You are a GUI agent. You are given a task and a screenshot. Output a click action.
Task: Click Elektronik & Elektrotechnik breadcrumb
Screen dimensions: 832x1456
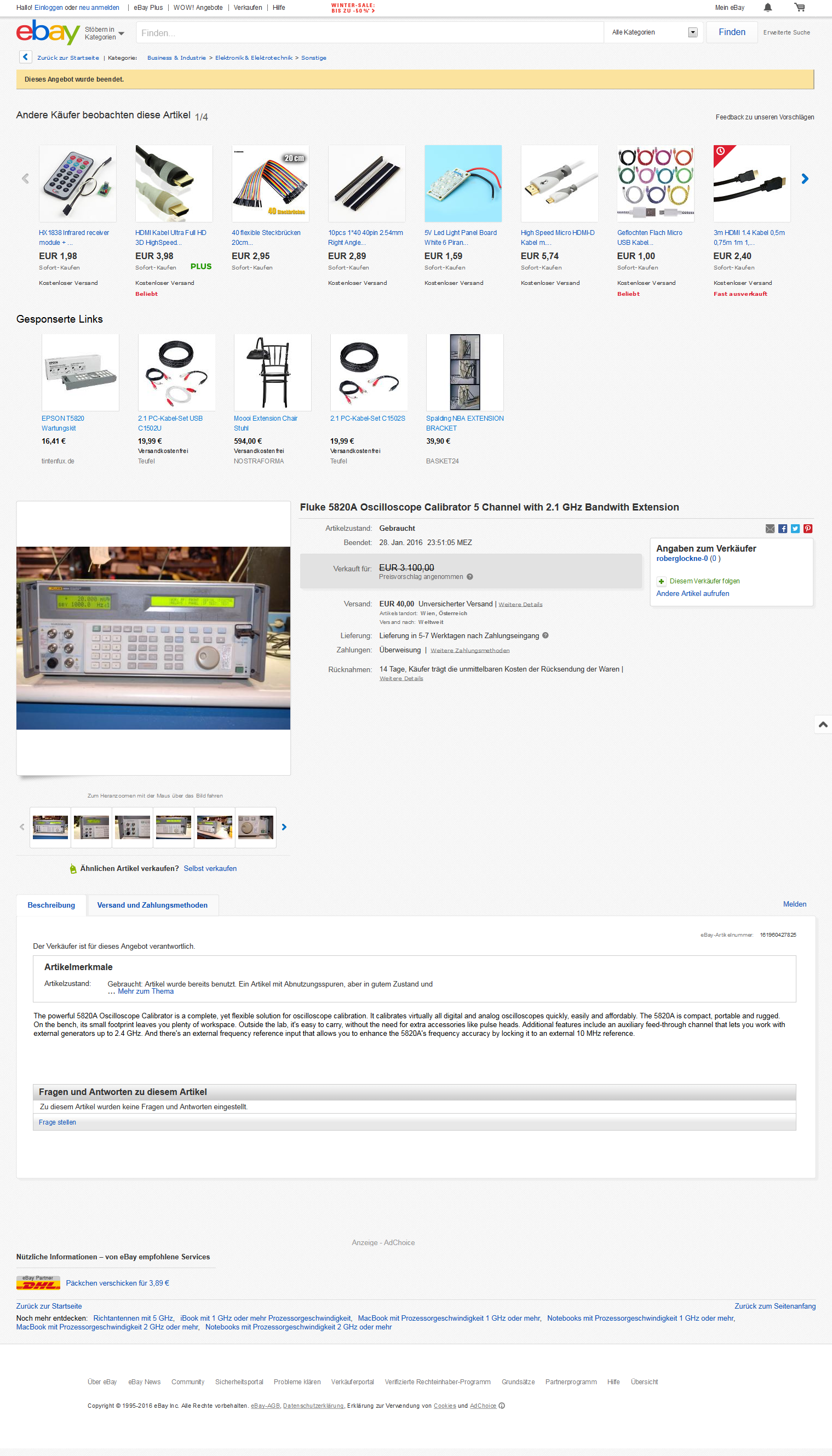tap(254, 58)
